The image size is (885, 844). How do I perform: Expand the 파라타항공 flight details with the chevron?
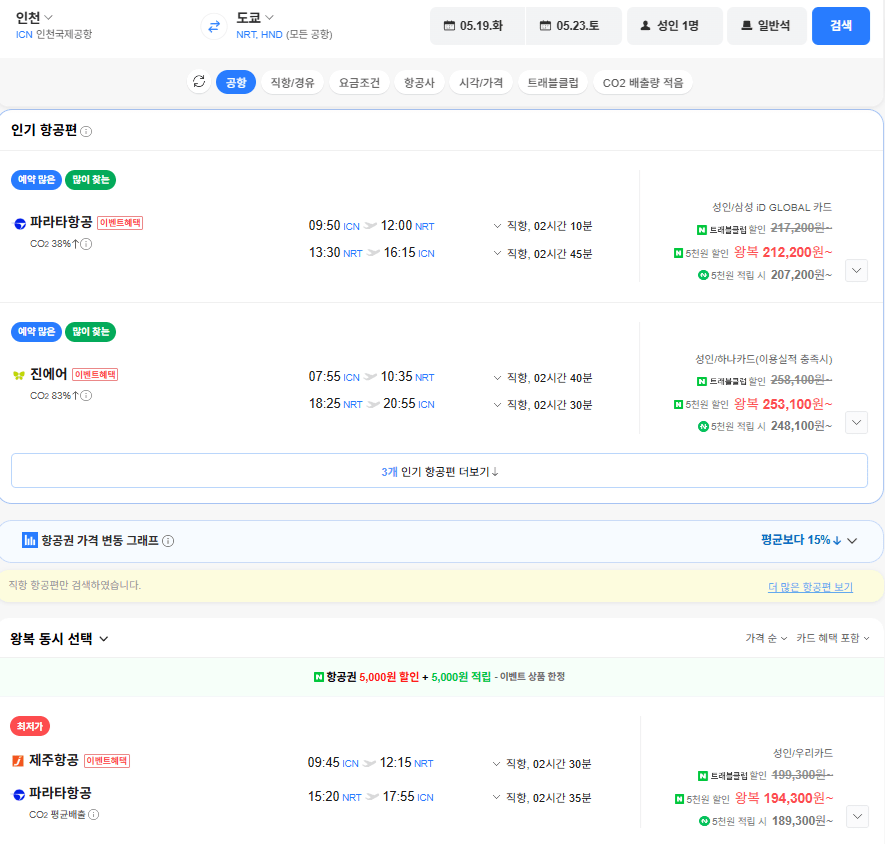coord(856,269)
